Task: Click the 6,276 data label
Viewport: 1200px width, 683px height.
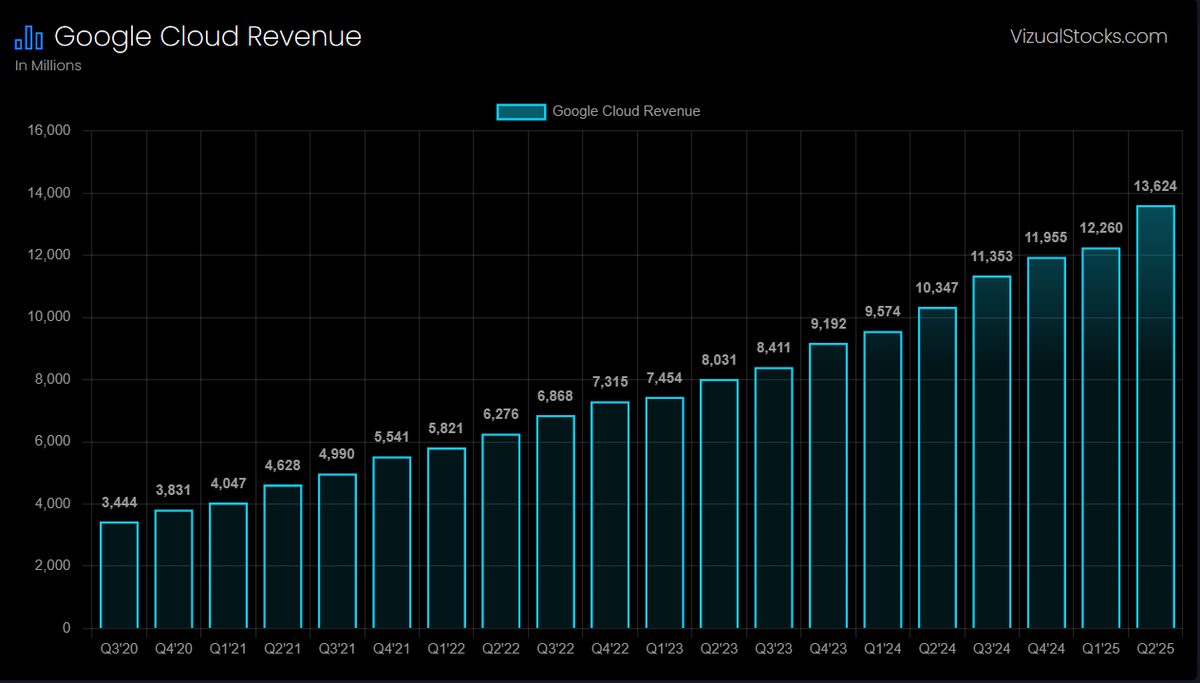Action: [501, 414]
